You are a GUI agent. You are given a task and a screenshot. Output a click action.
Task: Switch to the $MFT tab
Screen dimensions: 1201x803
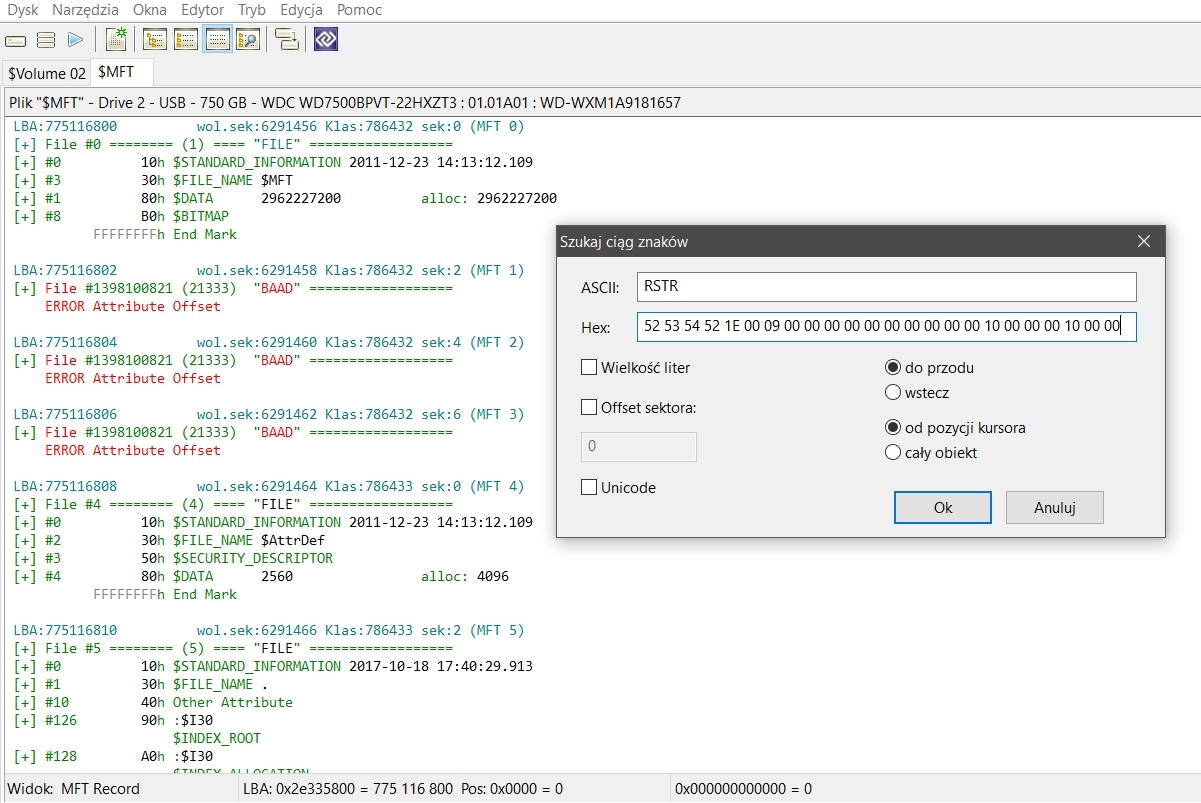click(121, 72)
